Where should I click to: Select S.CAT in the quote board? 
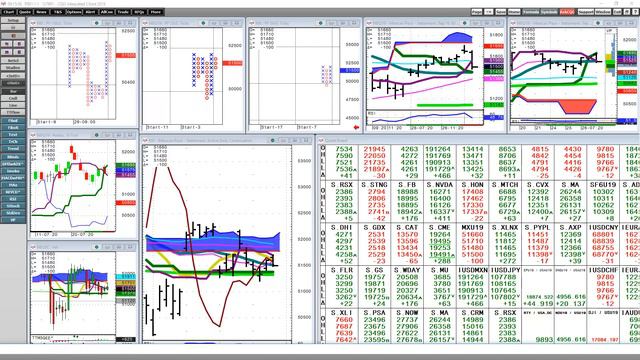coord(407,227)
